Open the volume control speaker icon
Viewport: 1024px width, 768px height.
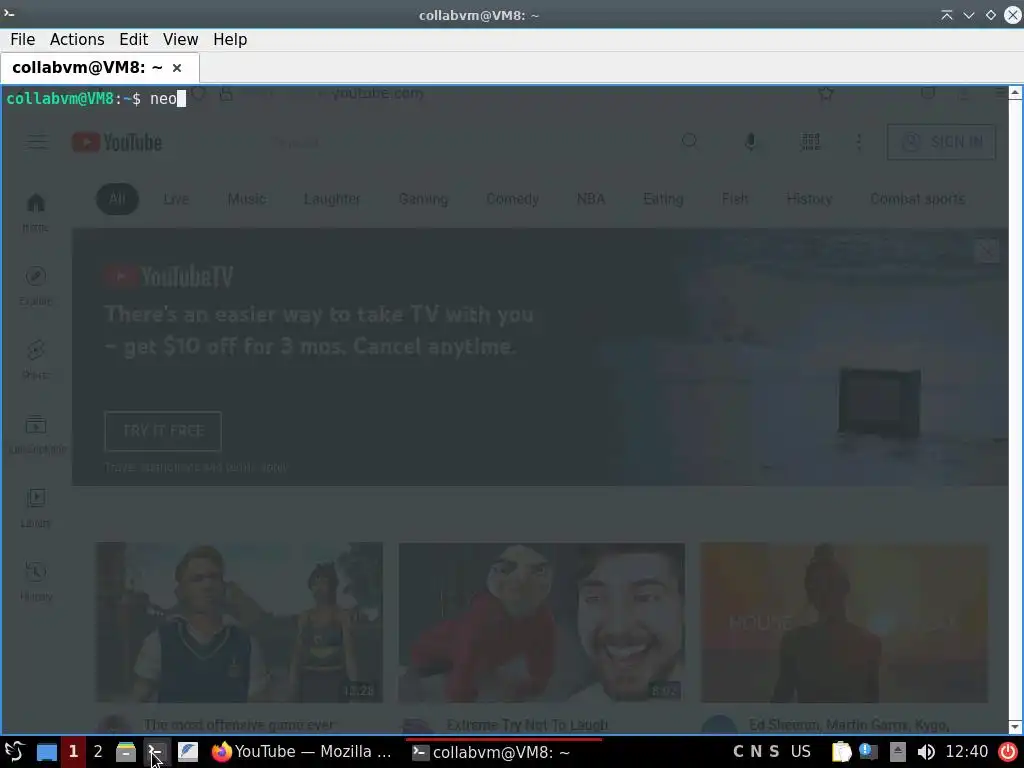pyautogui.click(x=925, y=752)
